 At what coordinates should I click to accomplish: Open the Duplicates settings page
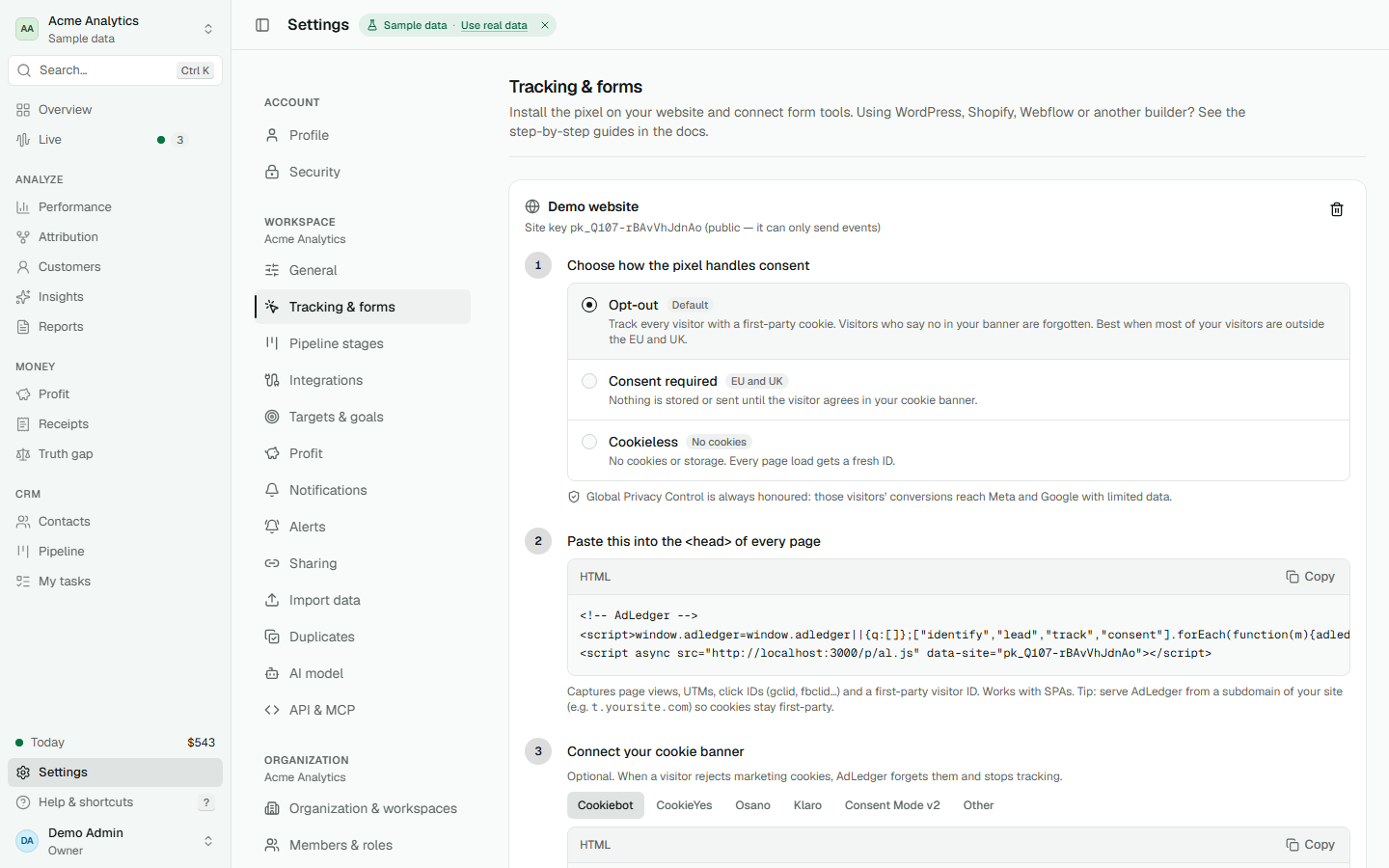point(363,637)
